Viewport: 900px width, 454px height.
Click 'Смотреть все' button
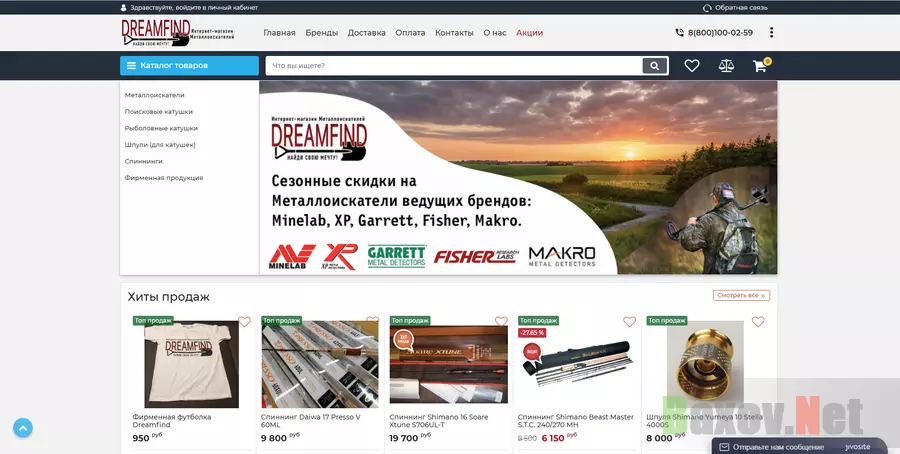coord(742,296)
